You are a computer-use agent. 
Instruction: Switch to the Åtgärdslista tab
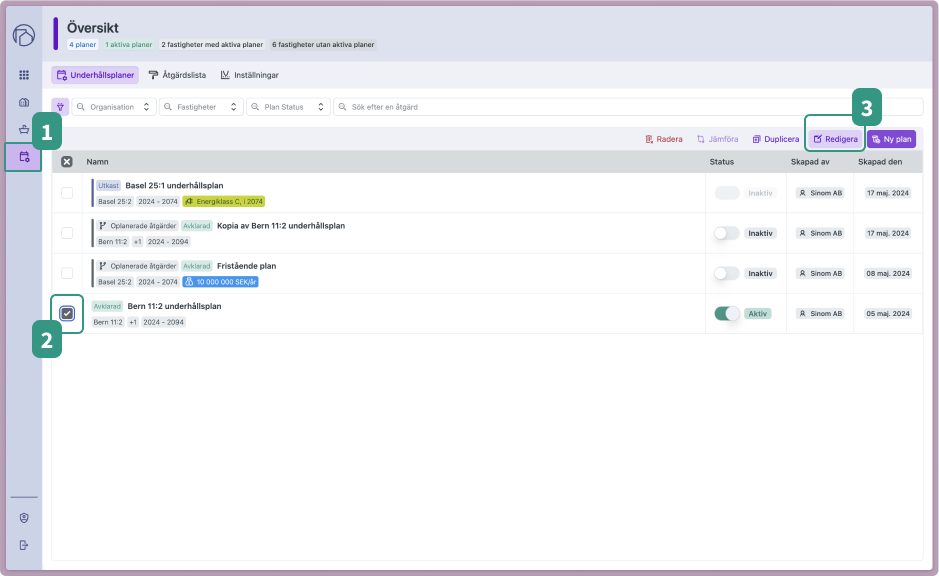[177, 75]
